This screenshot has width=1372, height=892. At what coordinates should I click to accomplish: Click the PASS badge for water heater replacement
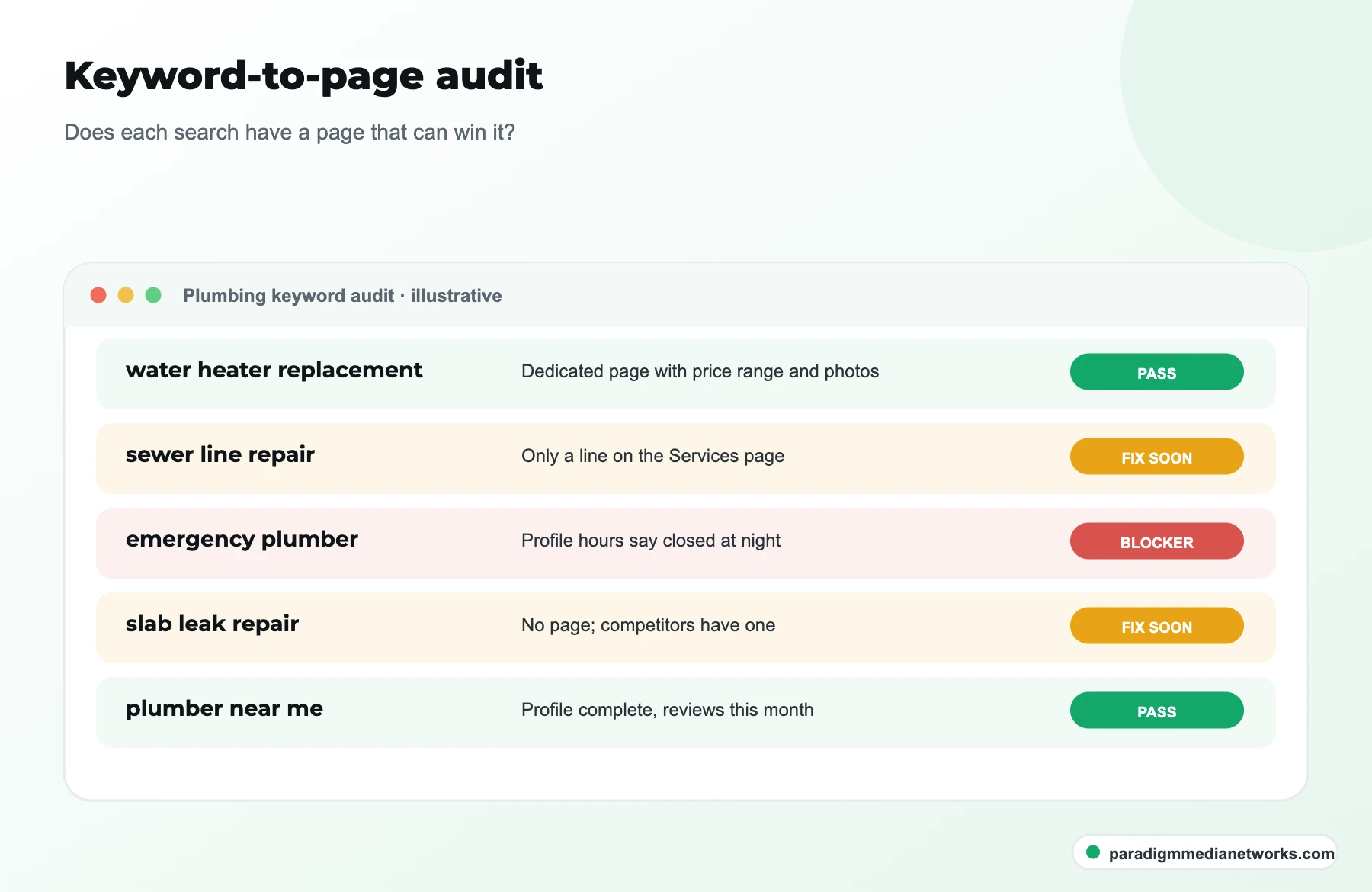click(1156, 372)
